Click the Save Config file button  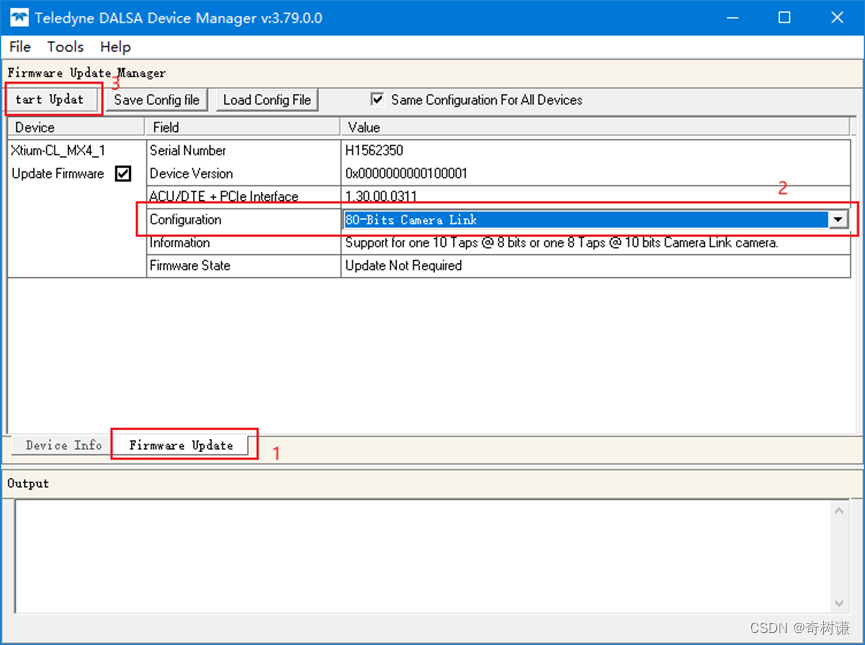(x=156, y=100)
